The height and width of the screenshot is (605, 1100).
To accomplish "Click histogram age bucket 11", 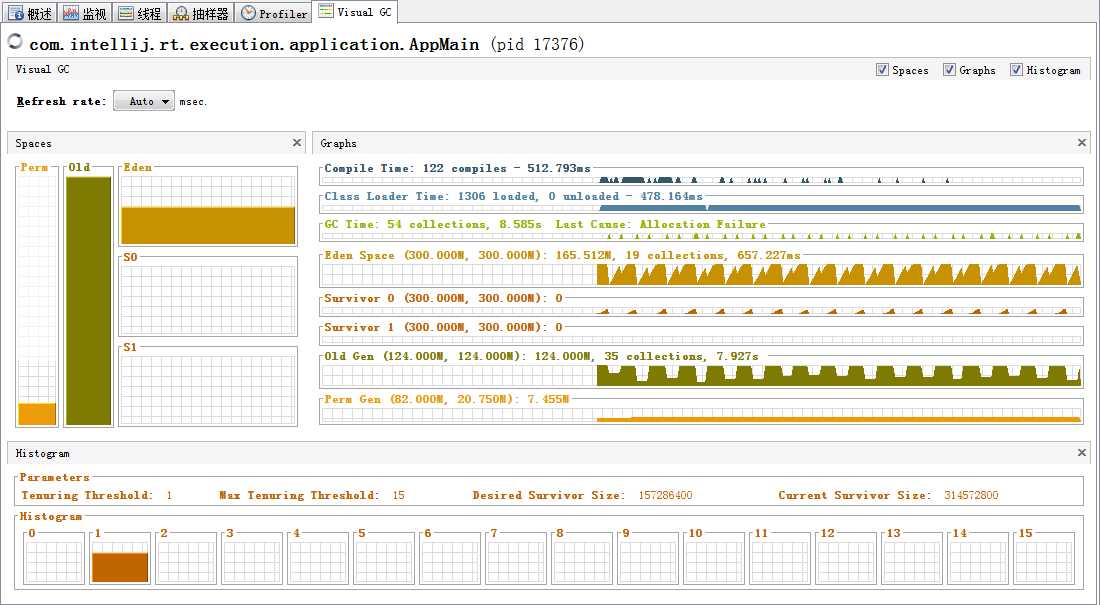I will [781, 558].
